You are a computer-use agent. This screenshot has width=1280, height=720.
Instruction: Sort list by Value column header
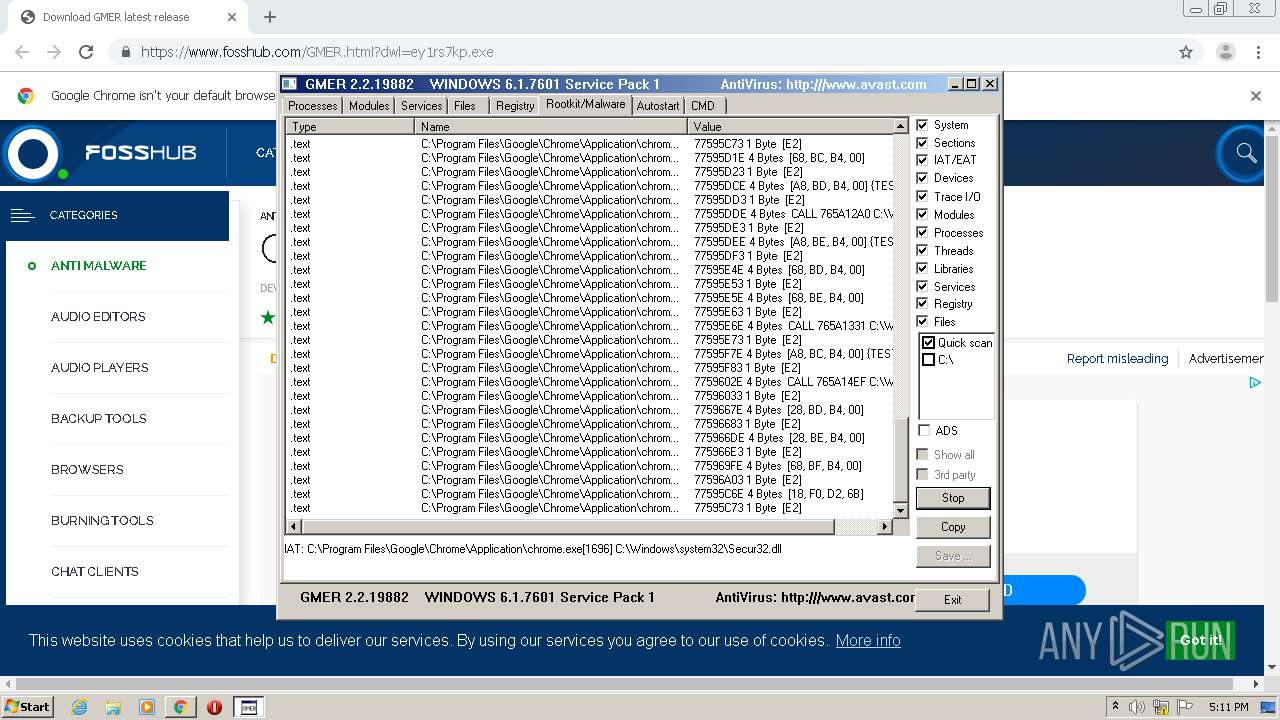790,127
